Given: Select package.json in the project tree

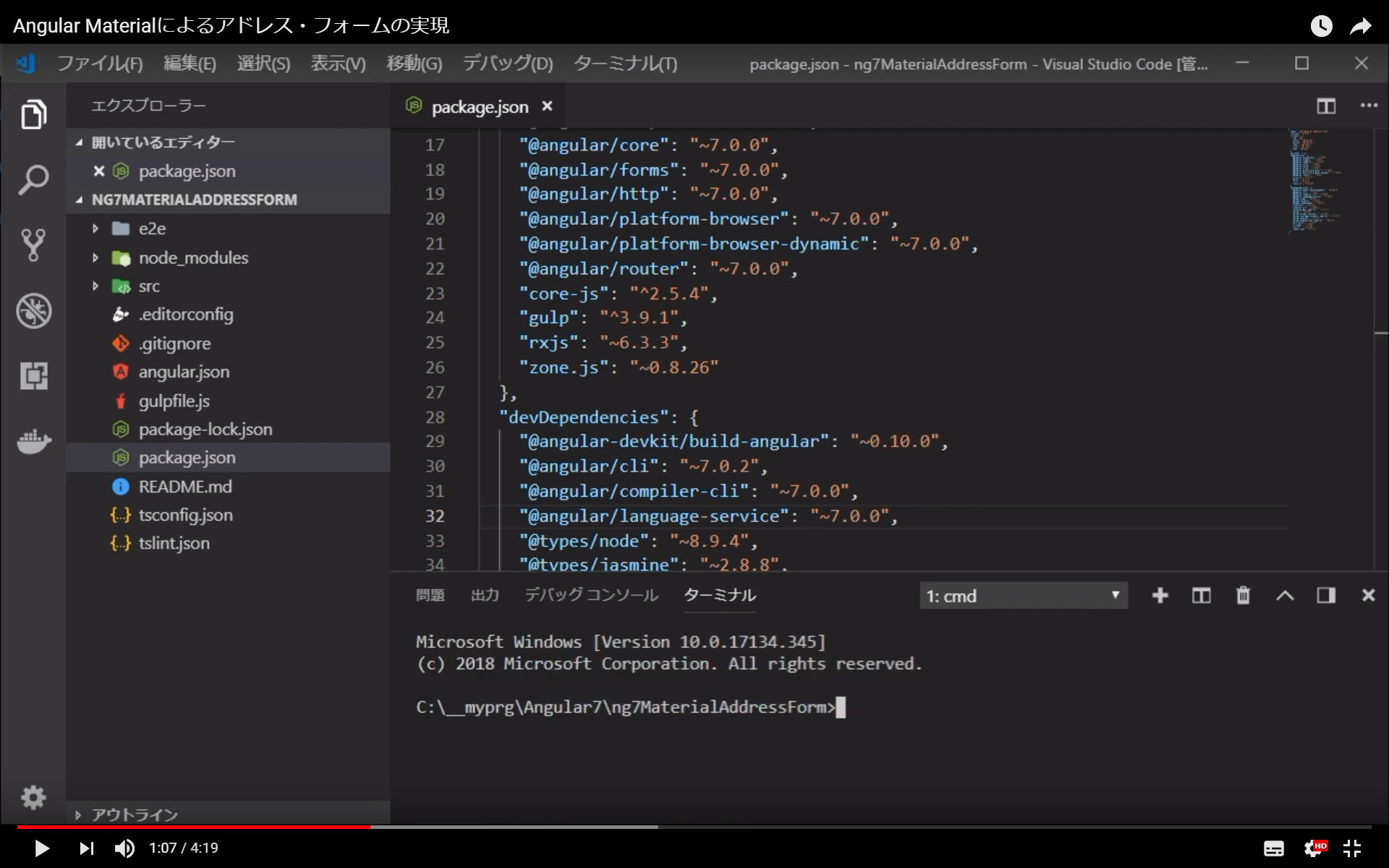Looking at the screenshot, I should pyautogui.click(x=229, y=458).
